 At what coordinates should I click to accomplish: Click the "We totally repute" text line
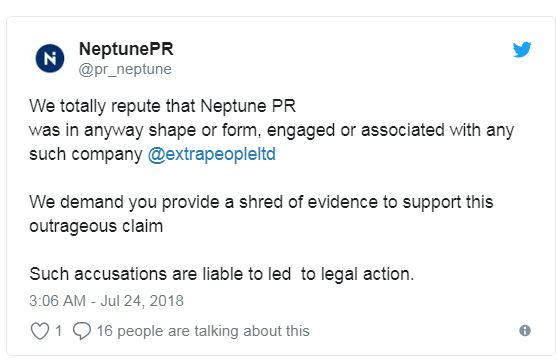click(162, 106)
